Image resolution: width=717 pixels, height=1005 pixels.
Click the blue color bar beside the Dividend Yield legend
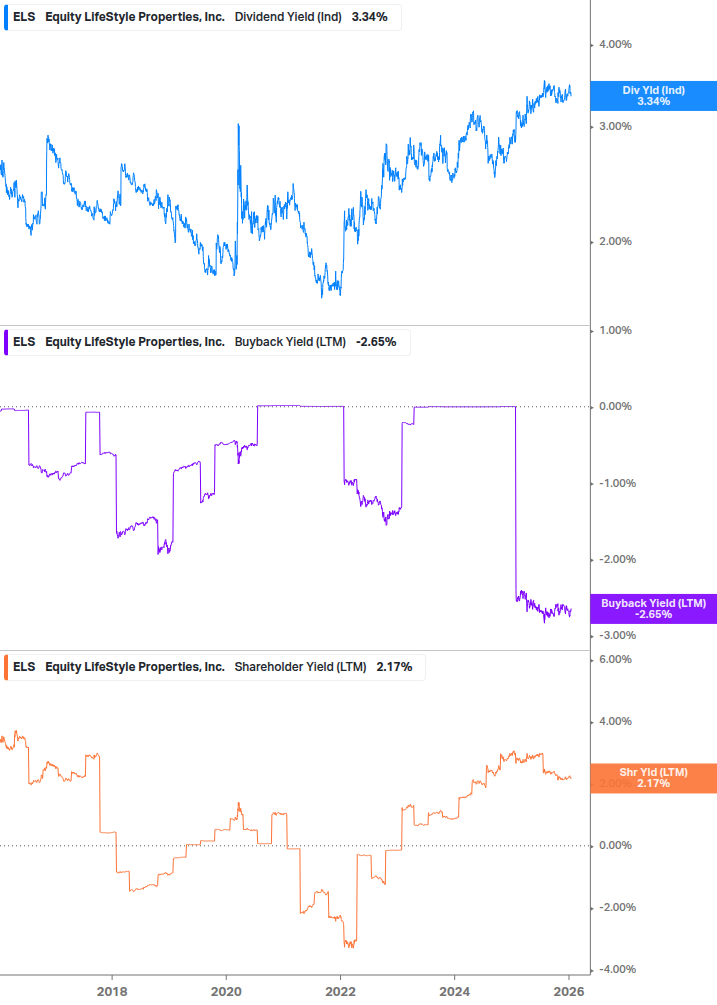(x=6, y=17)
